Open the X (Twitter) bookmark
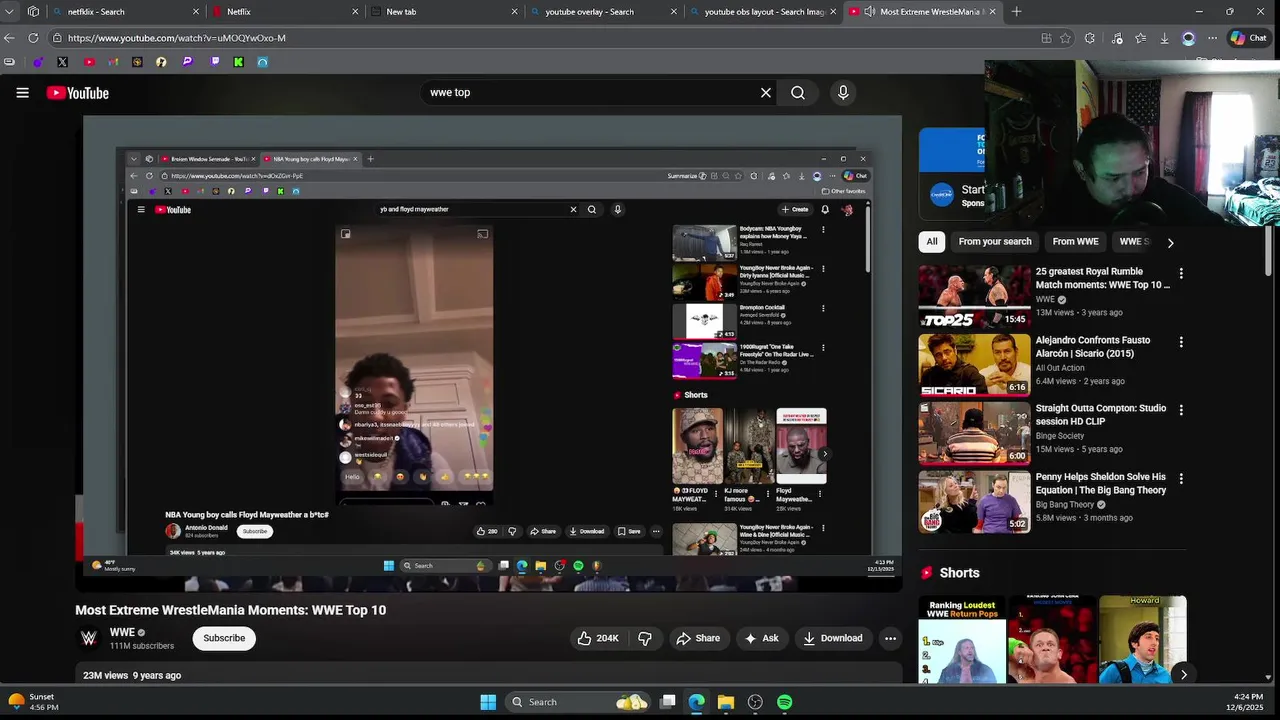The height and width of the screenshot is (720, 1280). tap(62, 62)
